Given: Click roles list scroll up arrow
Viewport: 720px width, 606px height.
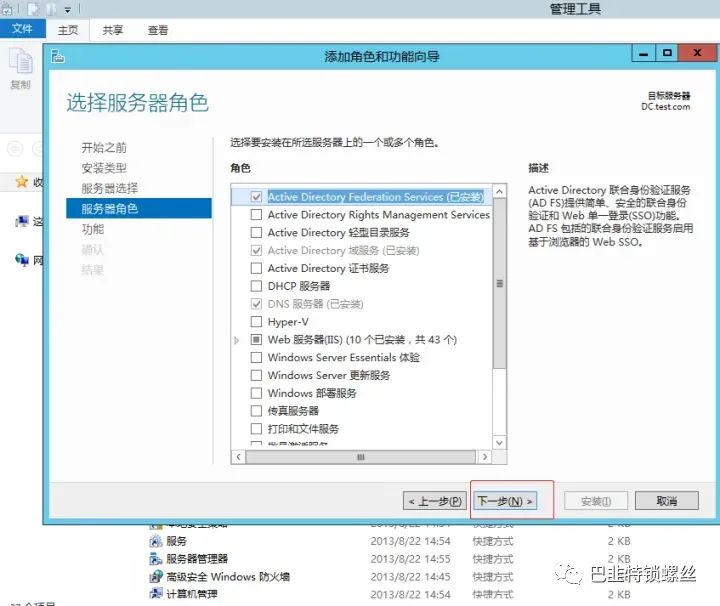Looking at the screenshot, I should (x=500, y=191).
